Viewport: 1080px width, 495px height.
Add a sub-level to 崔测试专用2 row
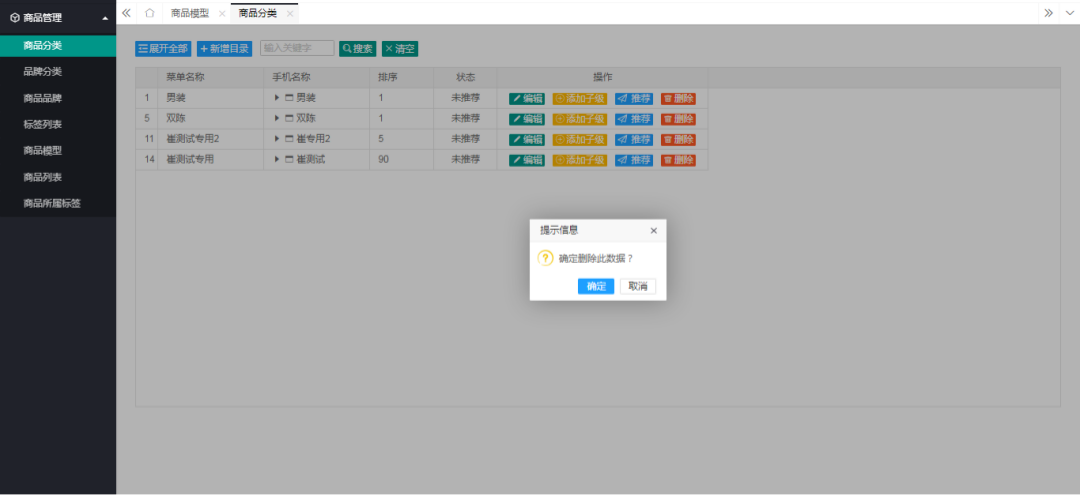coord(580,140)
